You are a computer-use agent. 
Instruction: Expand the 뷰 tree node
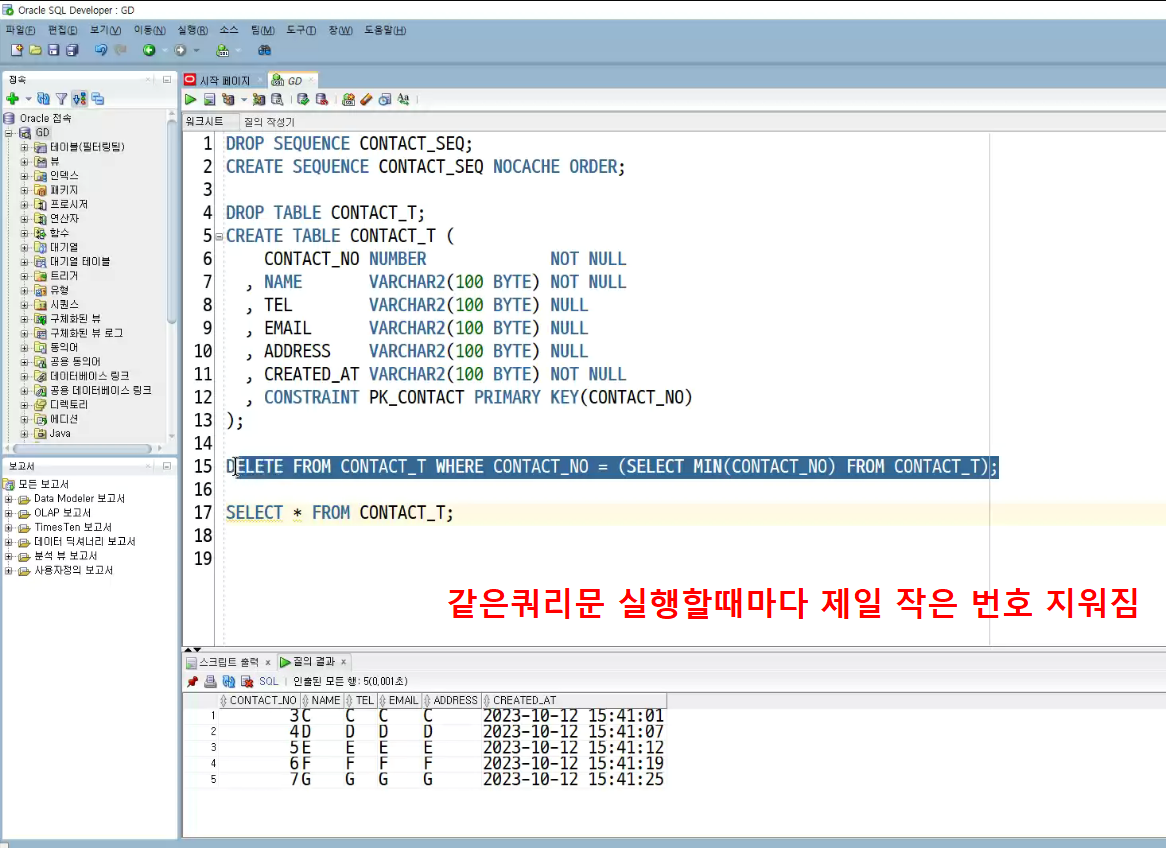(25, 161)
